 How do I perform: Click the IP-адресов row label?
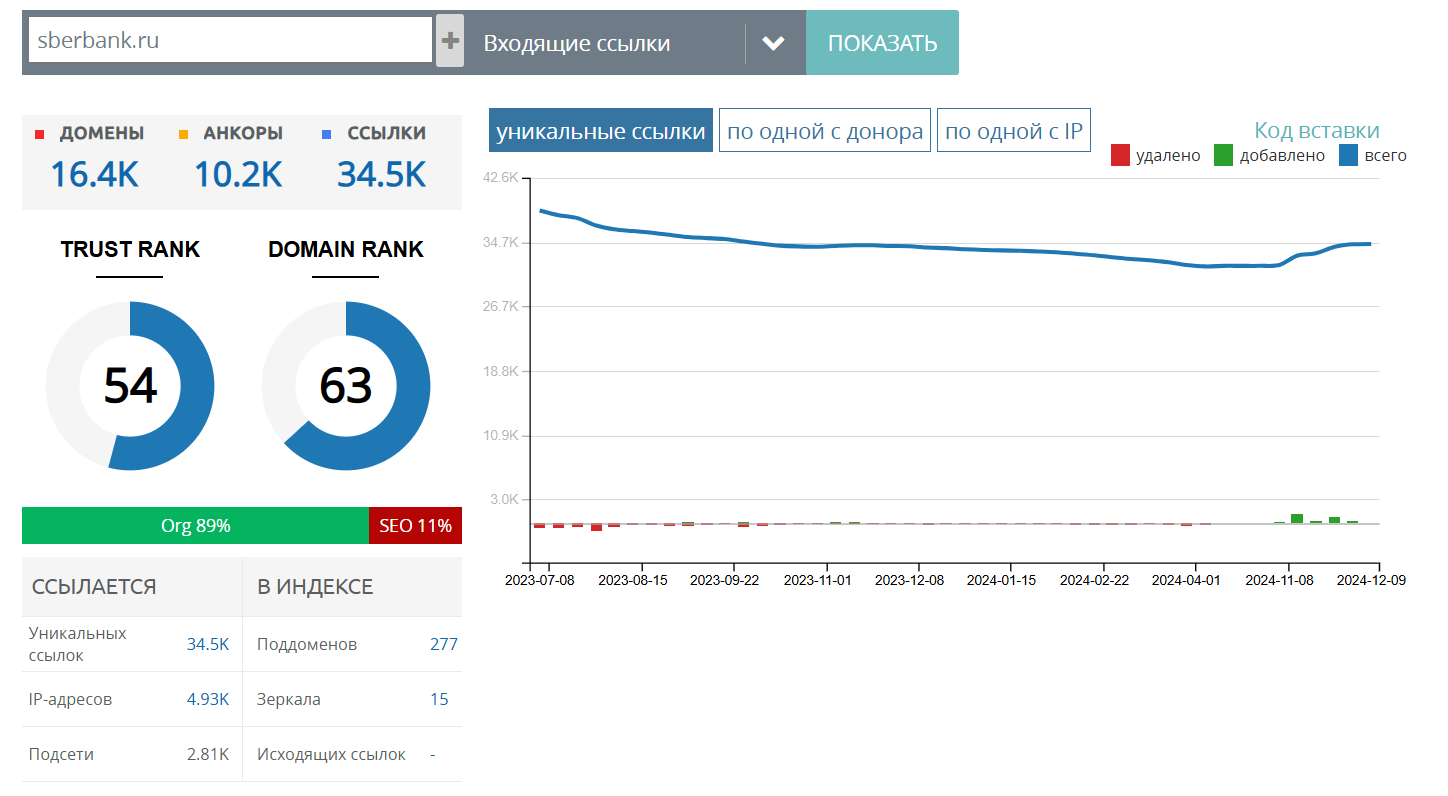pos(71,699)
